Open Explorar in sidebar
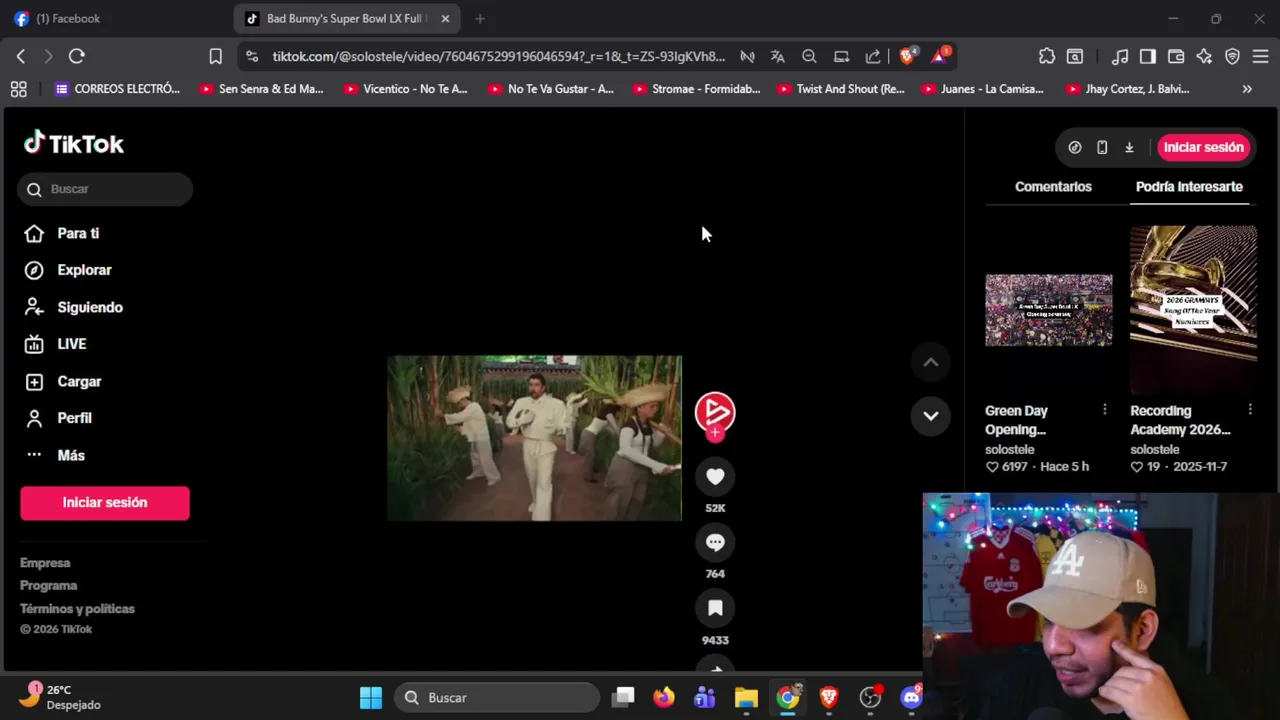The image size is (1280, 720). point(68,270)
